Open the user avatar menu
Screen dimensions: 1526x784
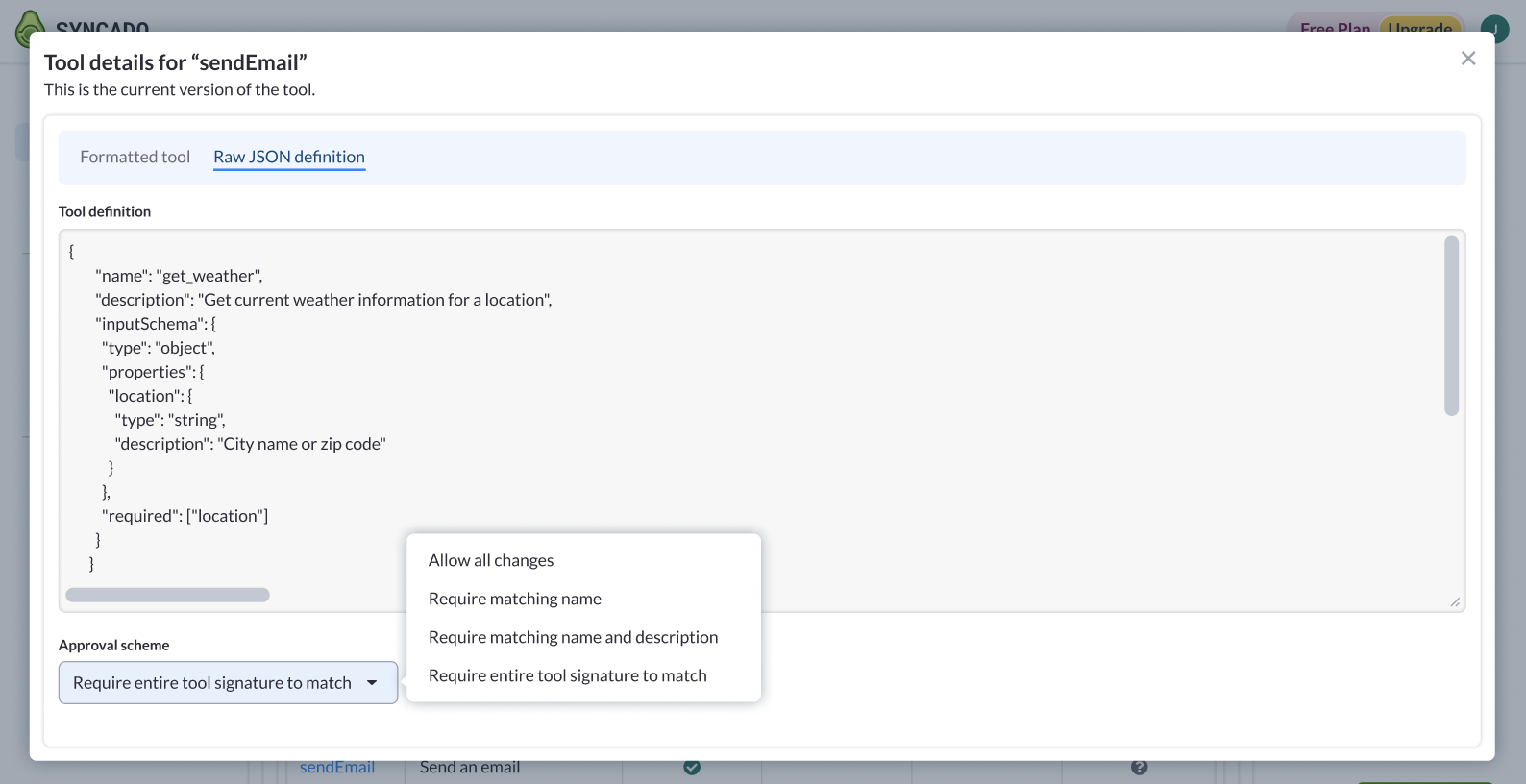click(x=1494, y=29)
